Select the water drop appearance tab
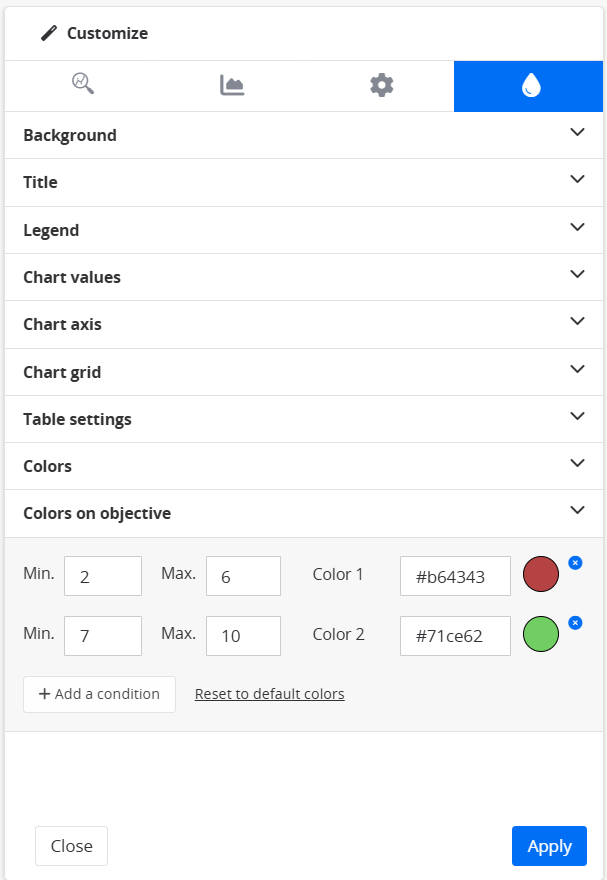This screenshot has height=880, width=607. 530,86
